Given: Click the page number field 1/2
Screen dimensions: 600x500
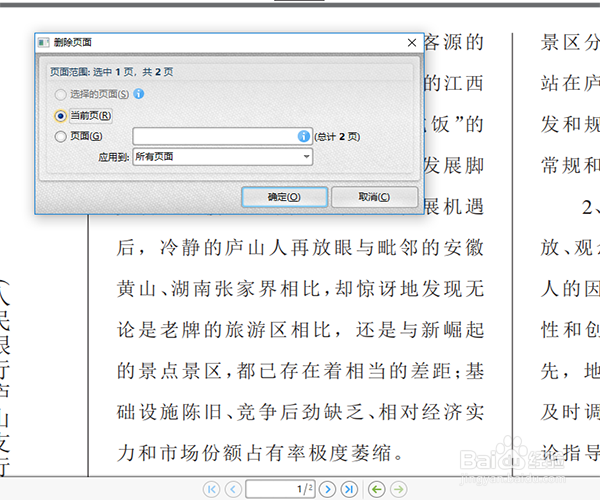Looking at the screenshot, I should pos(280,489).
